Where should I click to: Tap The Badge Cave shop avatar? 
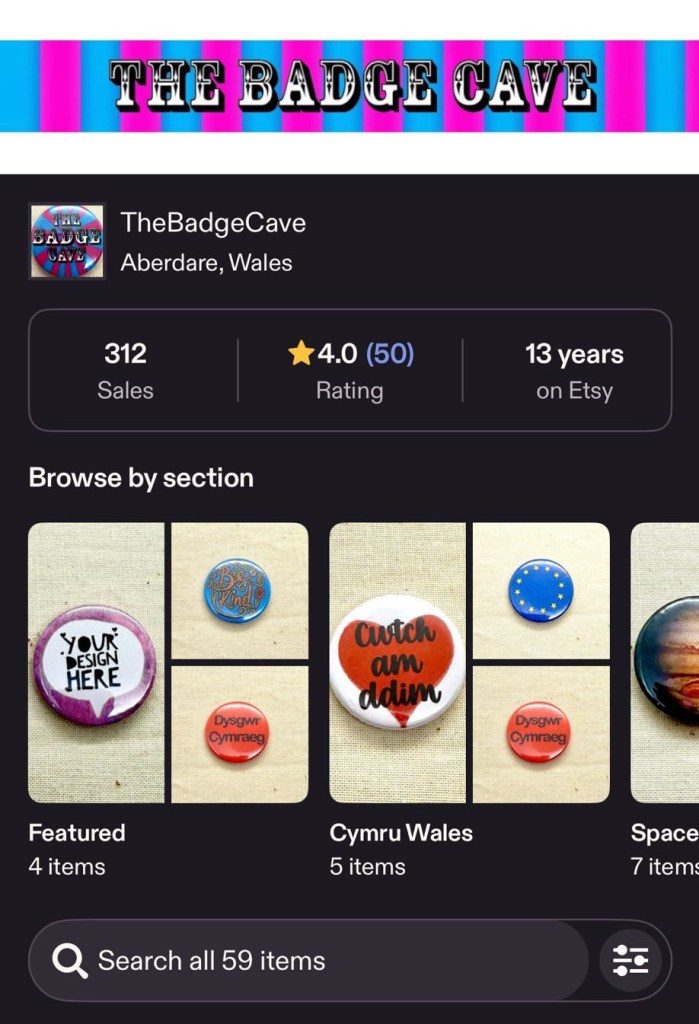click(67, 241)
